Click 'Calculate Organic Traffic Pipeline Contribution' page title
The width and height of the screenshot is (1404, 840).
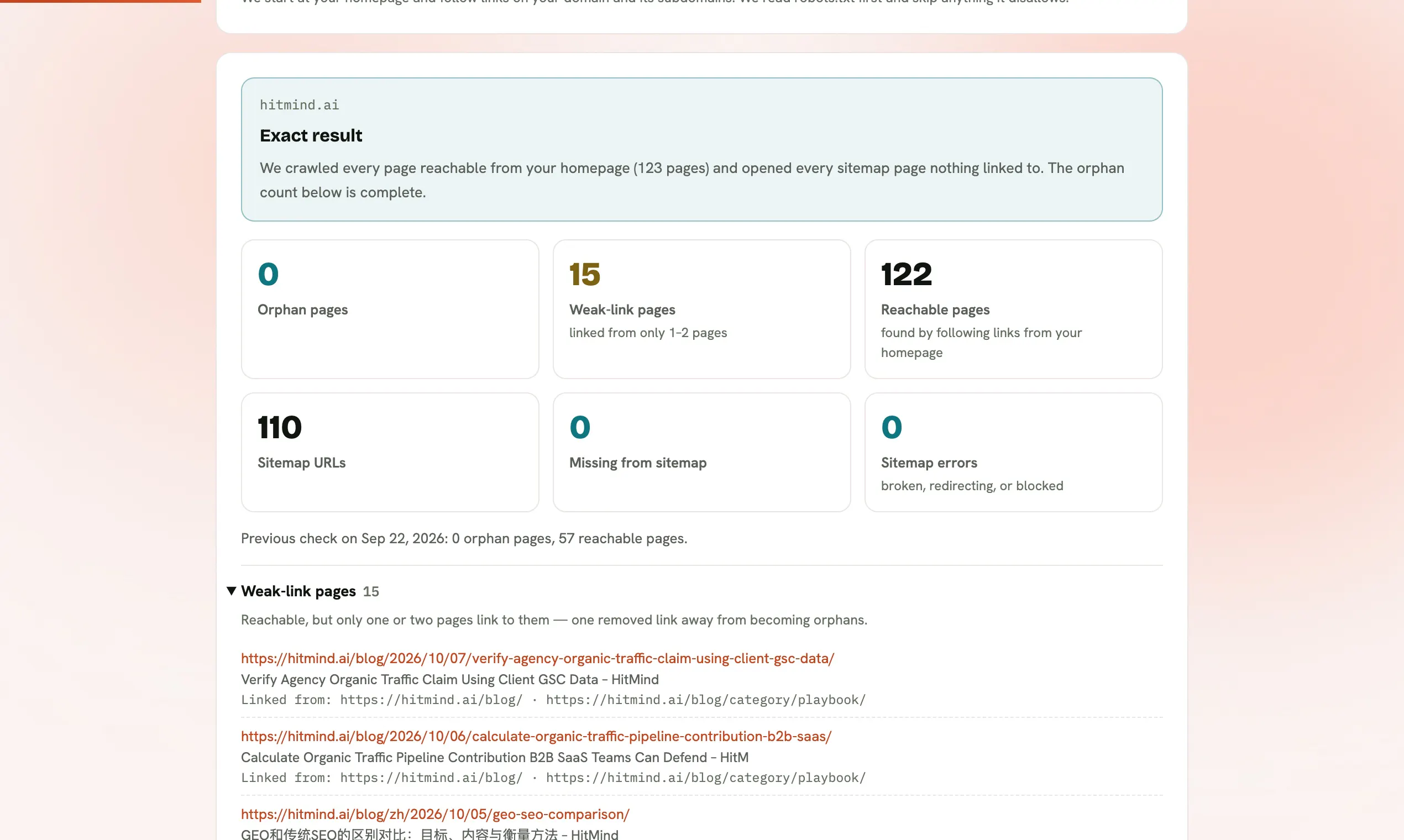pos(494,757)
